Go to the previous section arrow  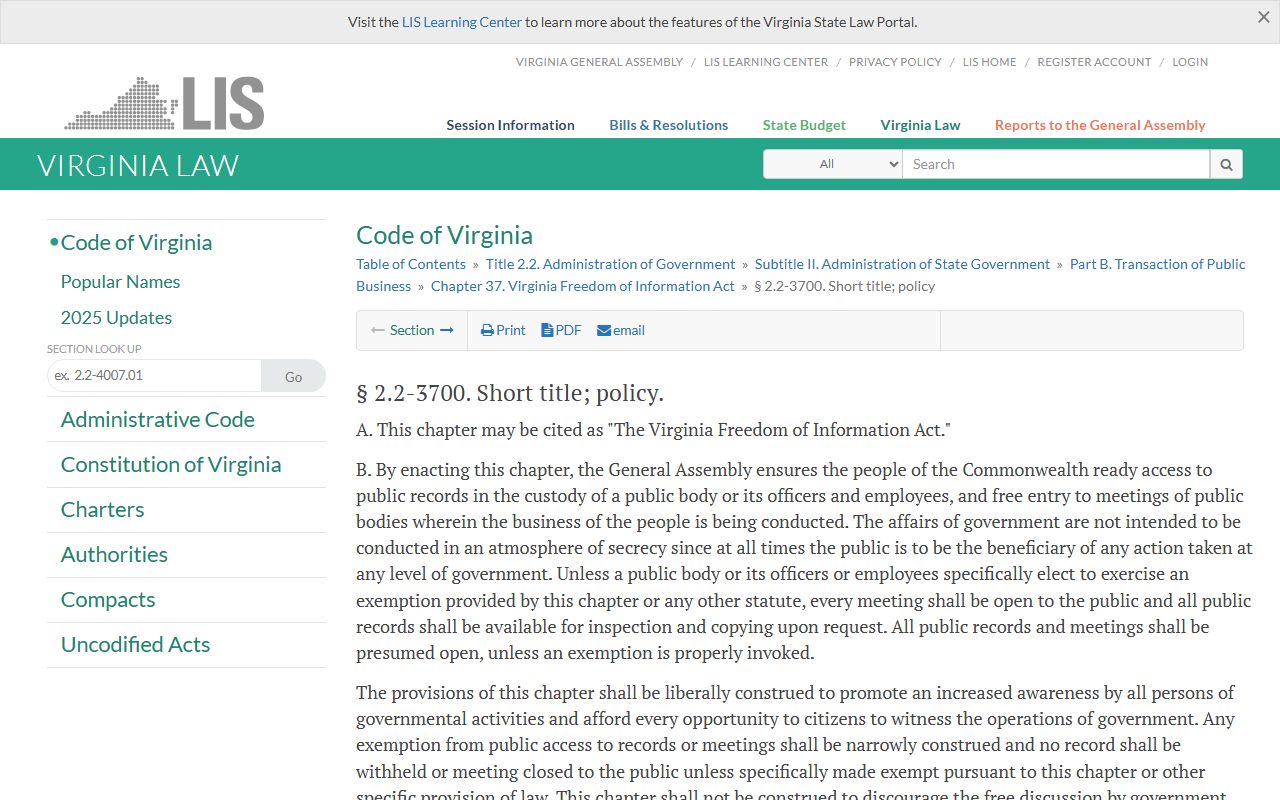coord(378,330)
